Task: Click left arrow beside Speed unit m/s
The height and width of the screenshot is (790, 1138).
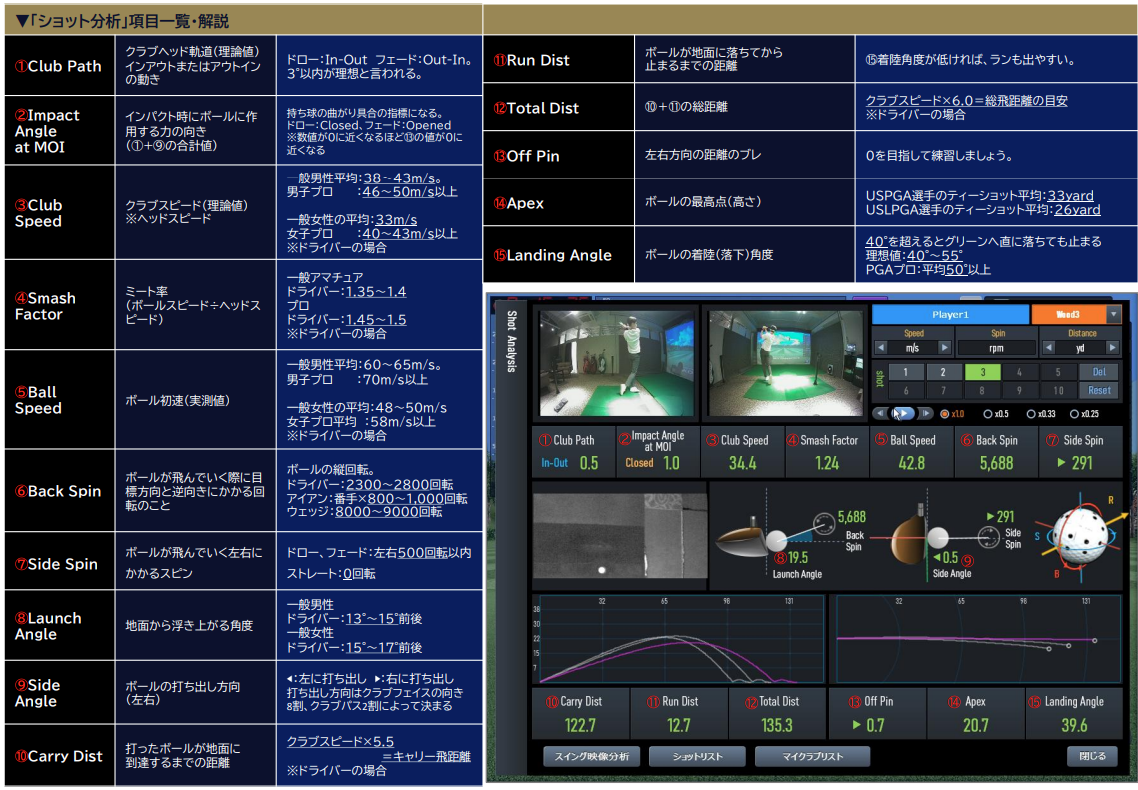Action: pos(882,348)
